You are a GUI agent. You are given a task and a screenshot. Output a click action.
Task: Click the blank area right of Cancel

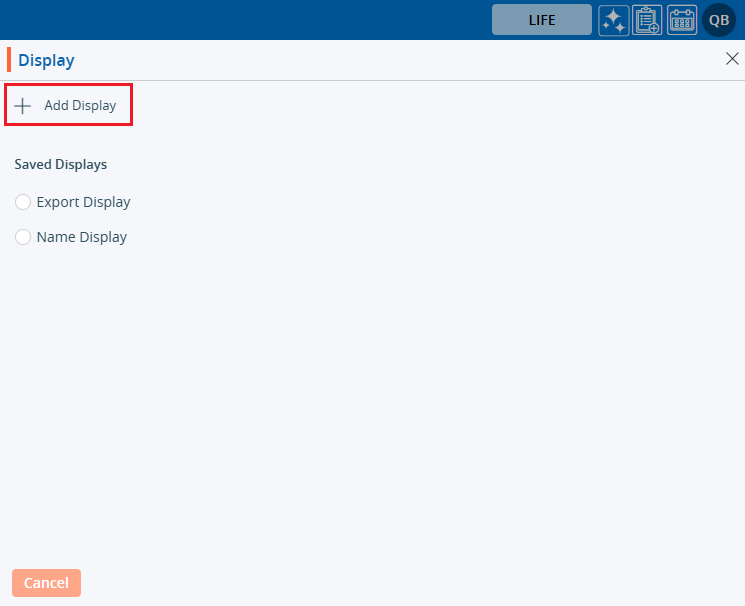400,583
